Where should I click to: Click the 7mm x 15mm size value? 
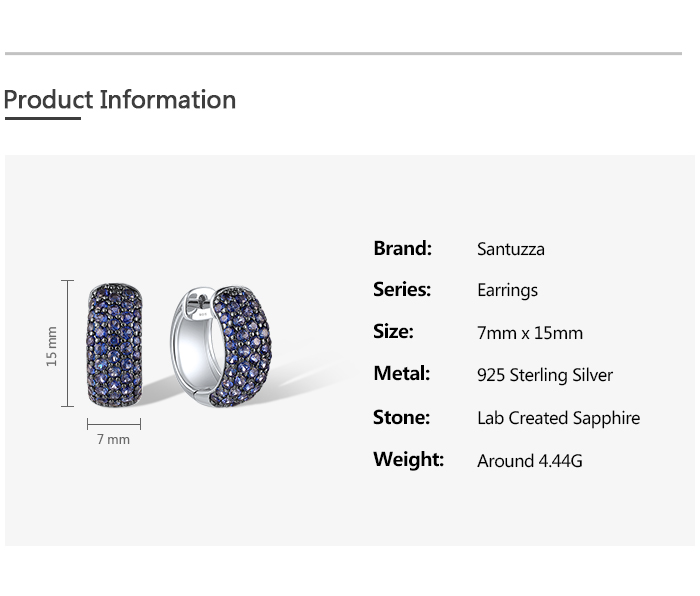530,333
